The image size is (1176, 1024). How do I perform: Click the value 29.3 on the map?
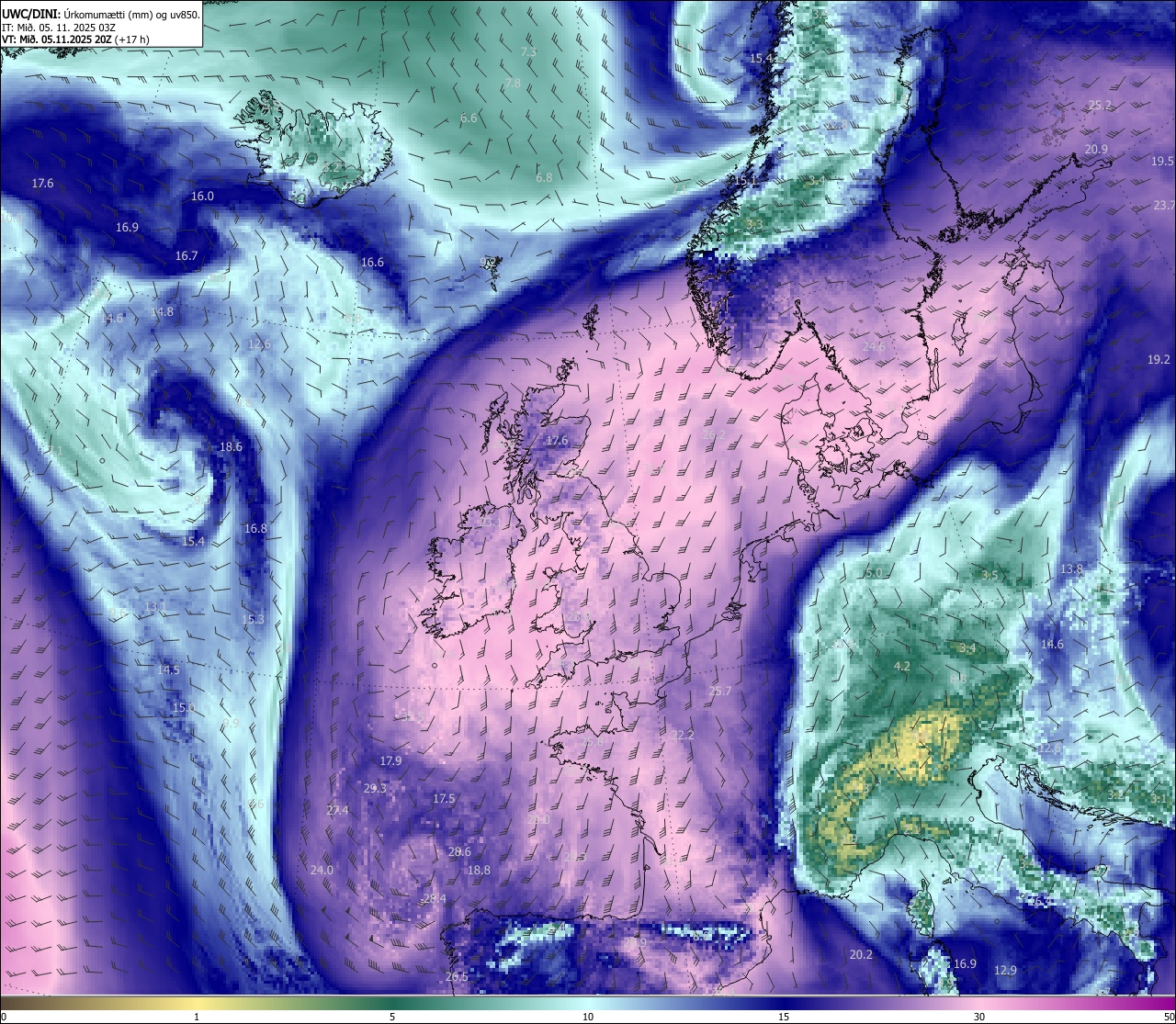(x=375, y=789)
